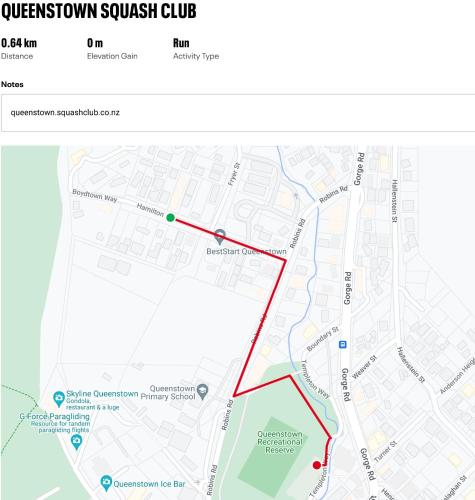The width and height of the screenshot is (475, 500).
Task: Click the Notes text field
Action: [238, 113]
